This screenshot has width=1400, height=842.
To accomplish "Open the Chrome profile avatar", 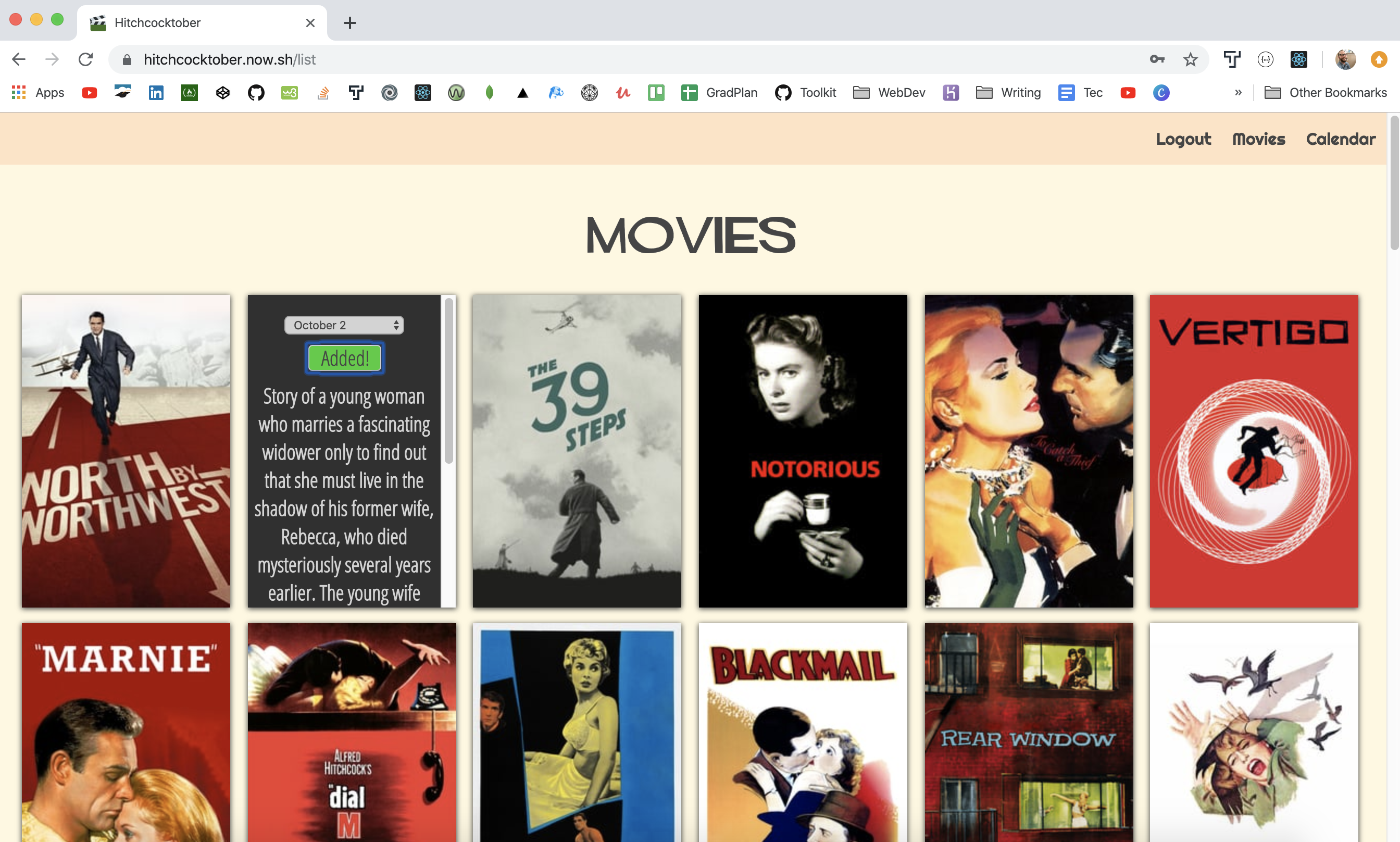I will pyautogui.click(x=1345, y=59).
